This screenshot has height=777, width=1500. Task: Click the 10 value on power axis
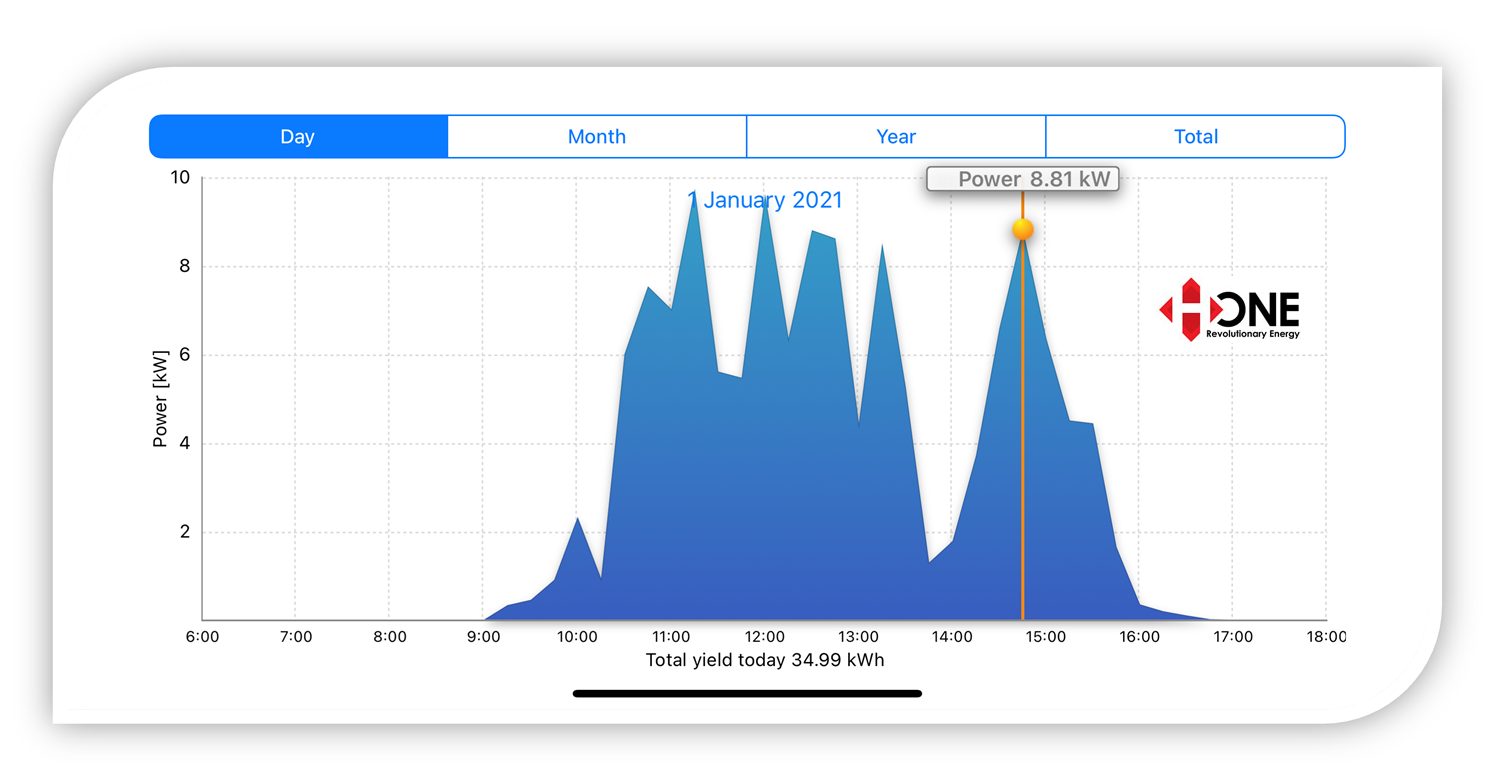pos(180,178)
